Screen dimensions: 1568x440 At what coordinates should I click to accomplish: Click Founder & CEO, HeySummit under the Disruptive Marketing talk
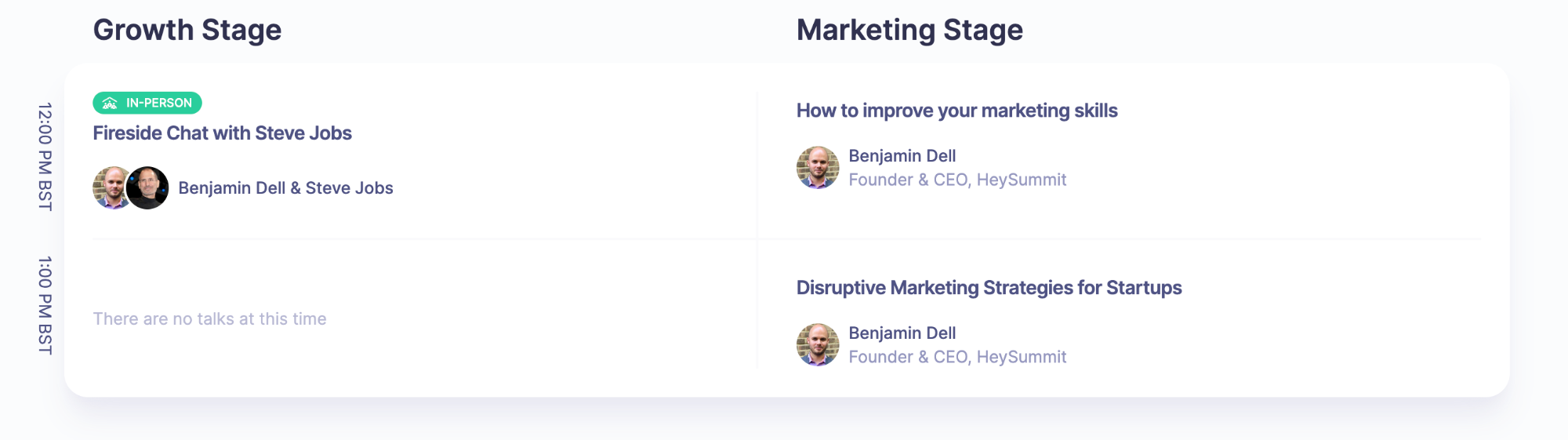(957, 357)
